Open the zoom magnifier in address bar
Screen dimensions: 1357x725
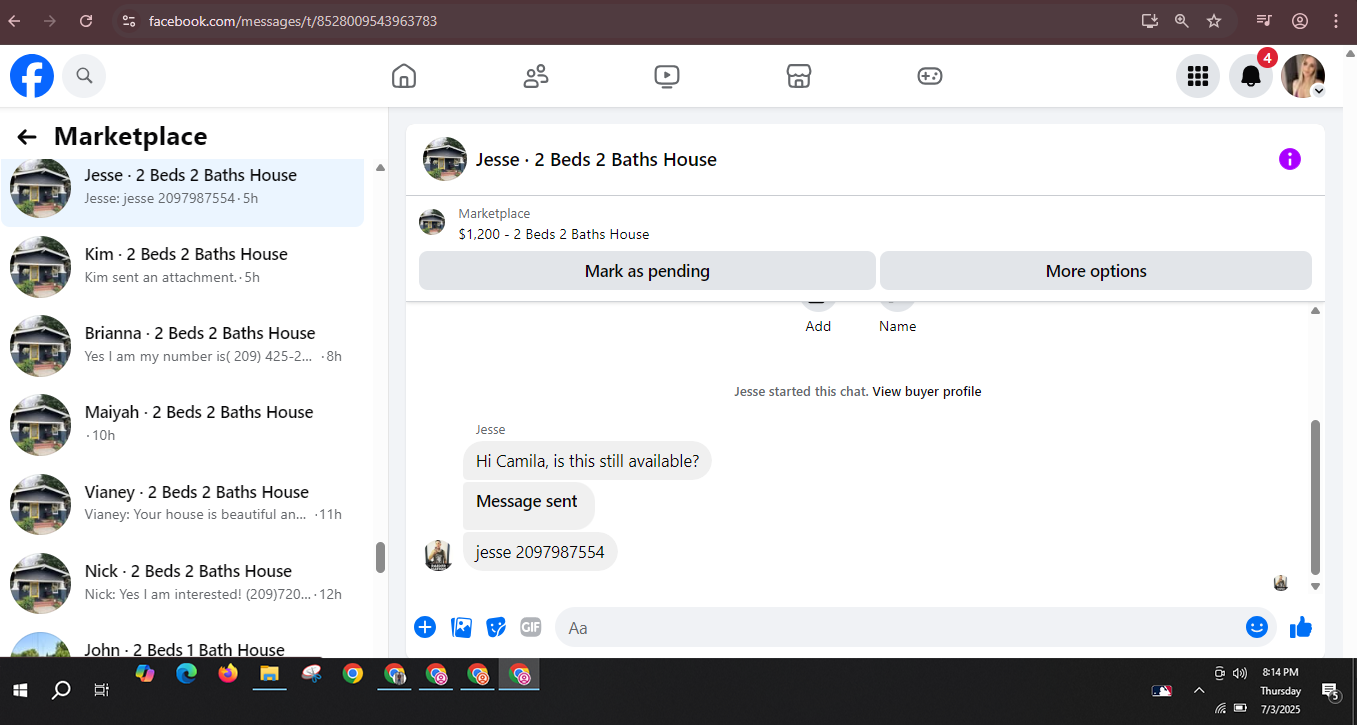(1182, 21)
